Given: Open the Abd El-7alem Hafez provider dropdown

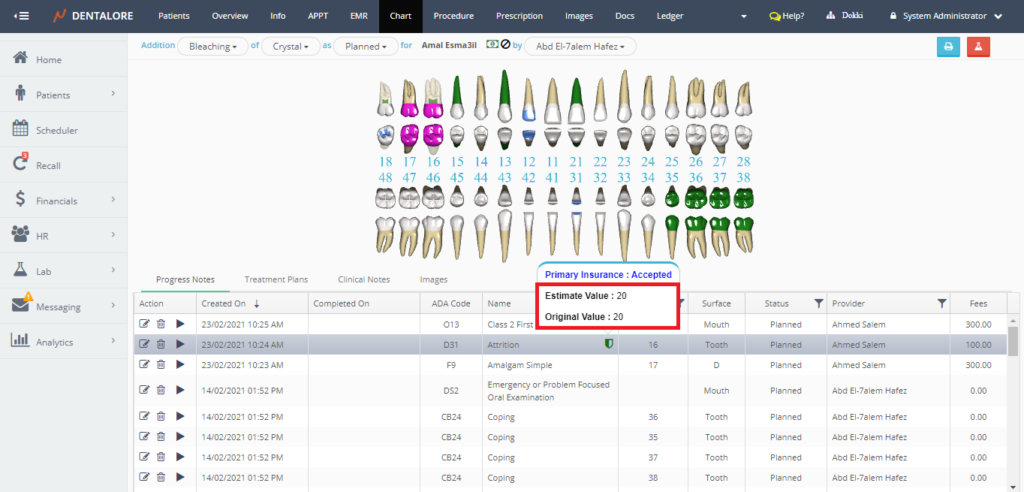Looking at the screenshot, I should click(580, 46).
